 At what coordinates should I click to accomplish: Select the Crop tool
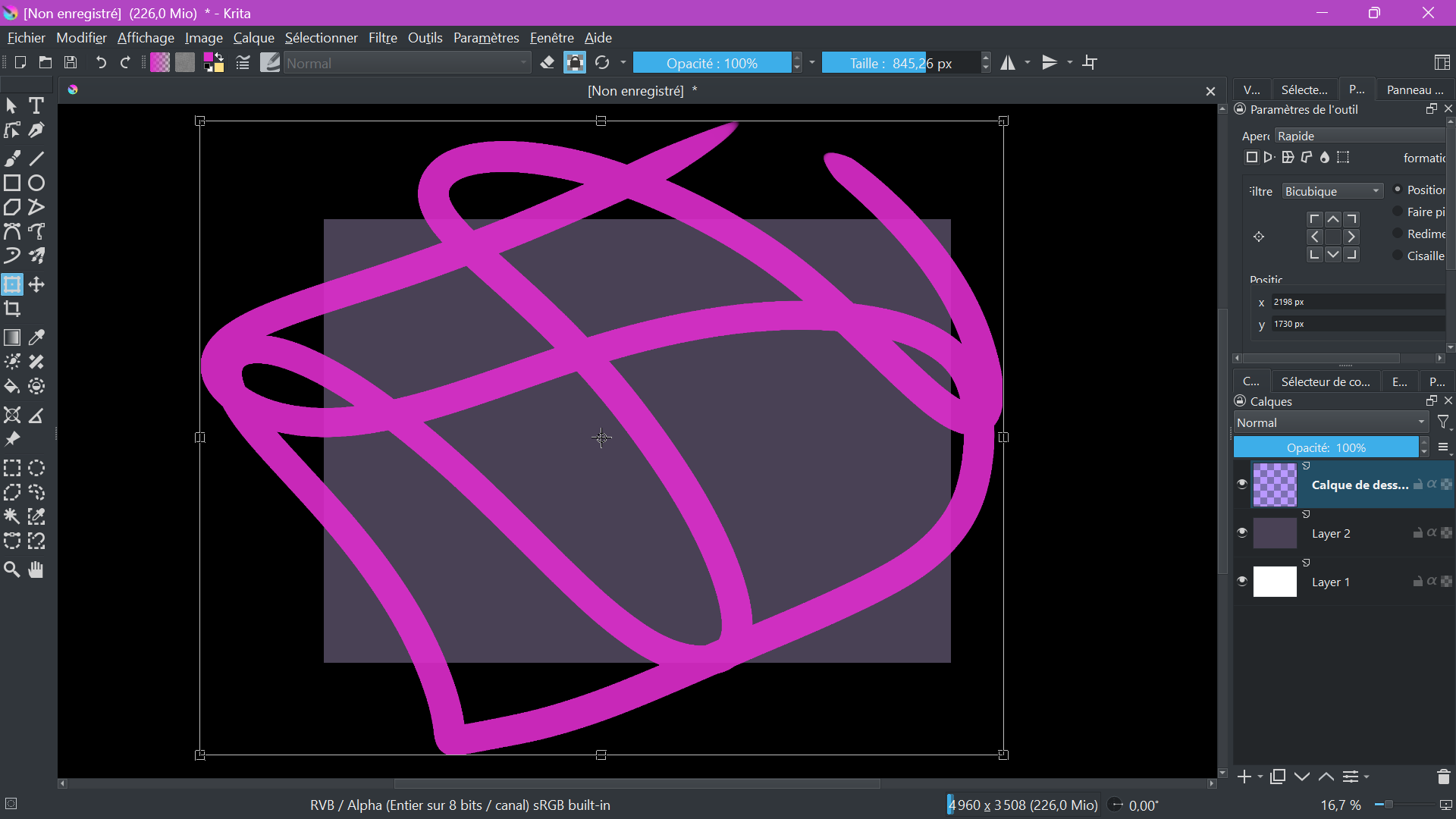(x=12, y=309)
